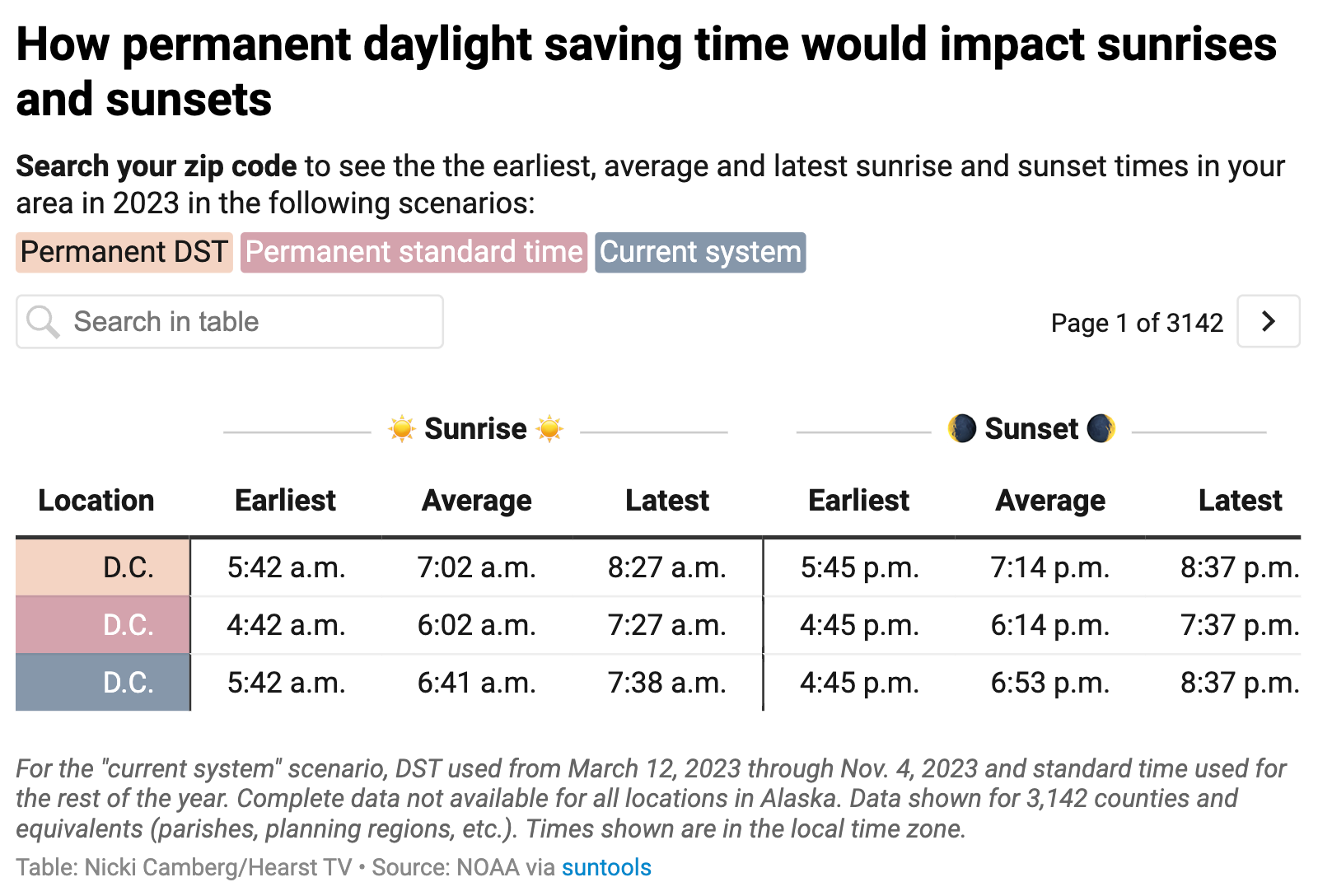Sort by Sunset Latest column header
This screenshot has height=896, width=1318.
[x=1240, y=501]
